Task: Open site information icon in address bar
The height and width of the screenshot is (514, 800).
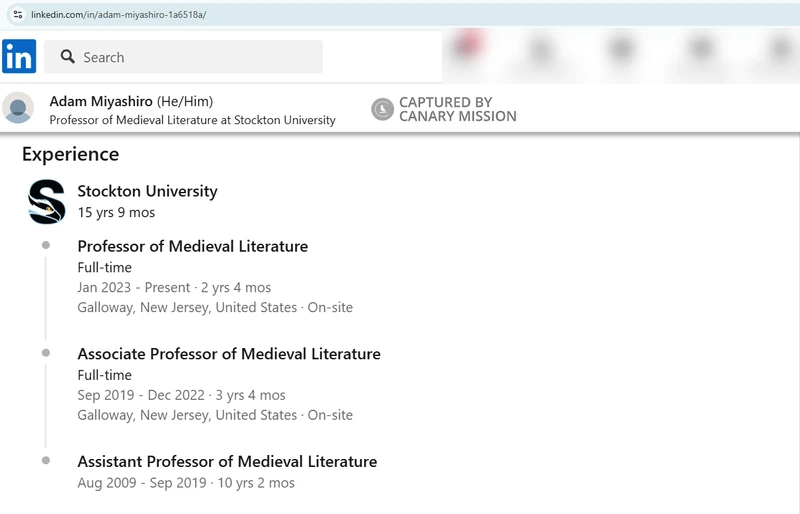Action: click(17, 15)
